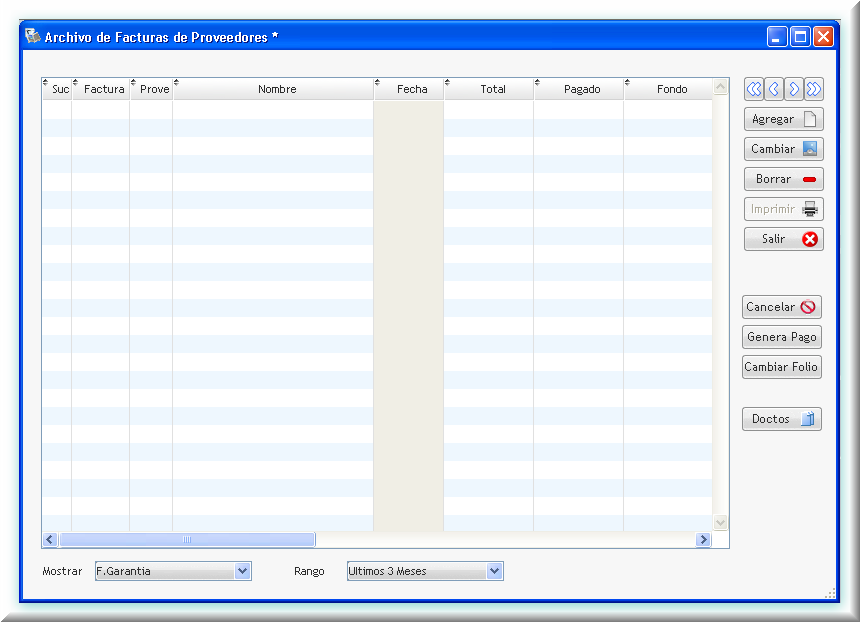860x622 pixels.
Task: Click the horizontal scrollbar thumb
Action: pos(187,540)
